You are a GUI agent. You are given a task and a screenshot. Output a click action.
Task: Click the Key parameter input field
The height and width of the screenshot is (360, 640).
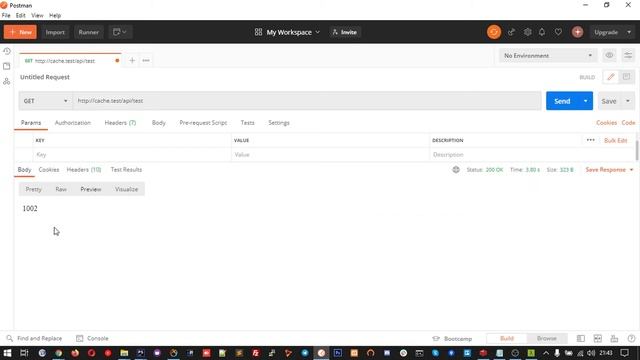132,155
